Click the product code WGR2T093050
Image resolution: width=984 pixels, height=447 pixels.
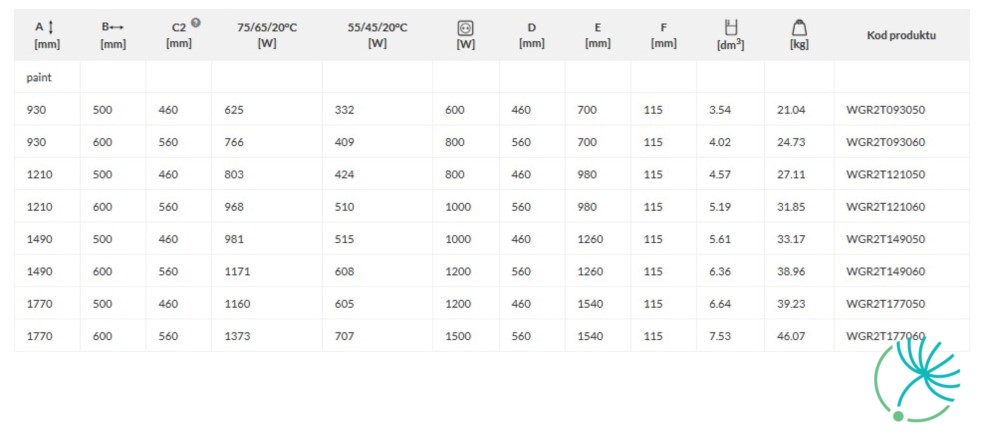(885, 110)
